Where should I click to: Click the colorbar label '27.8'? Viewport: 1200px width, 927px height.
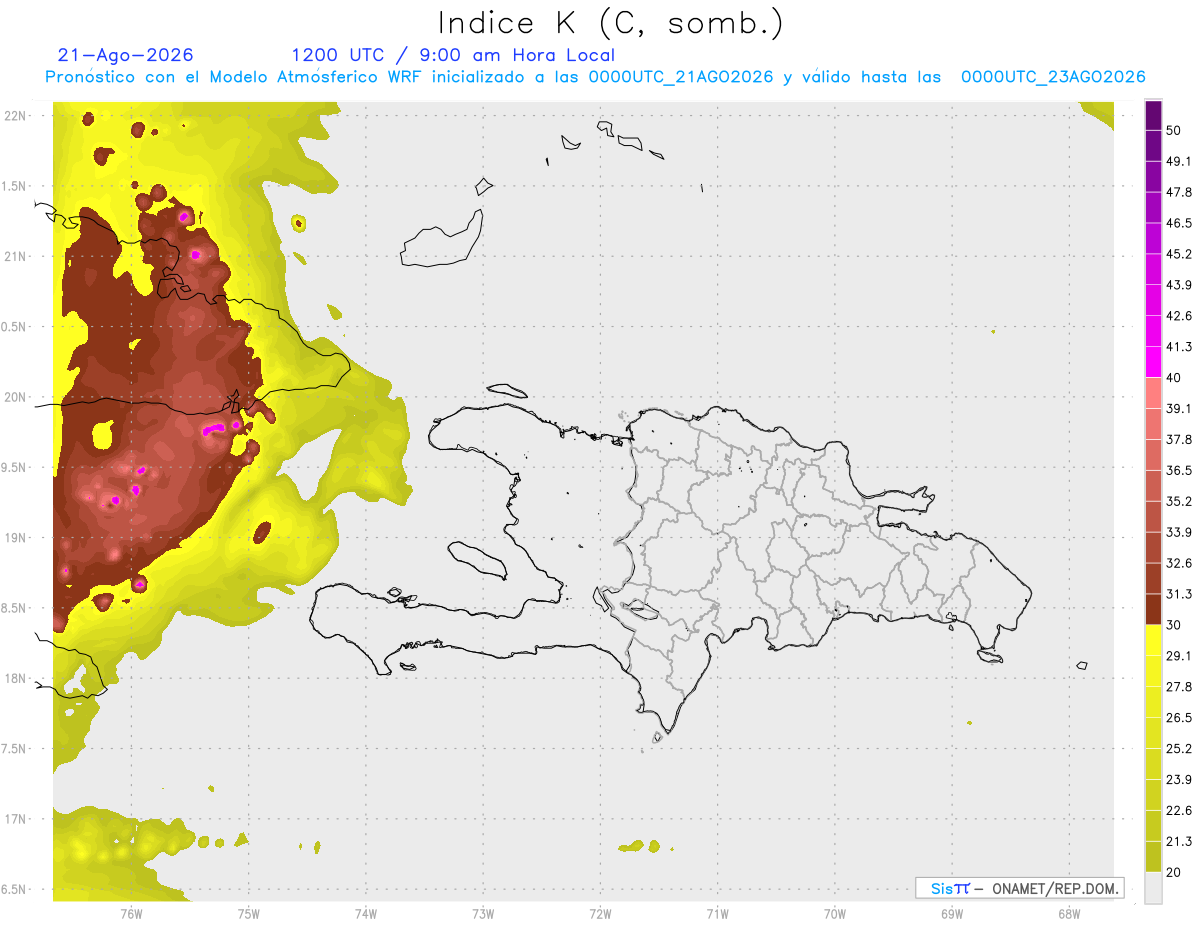(1179, 687)
